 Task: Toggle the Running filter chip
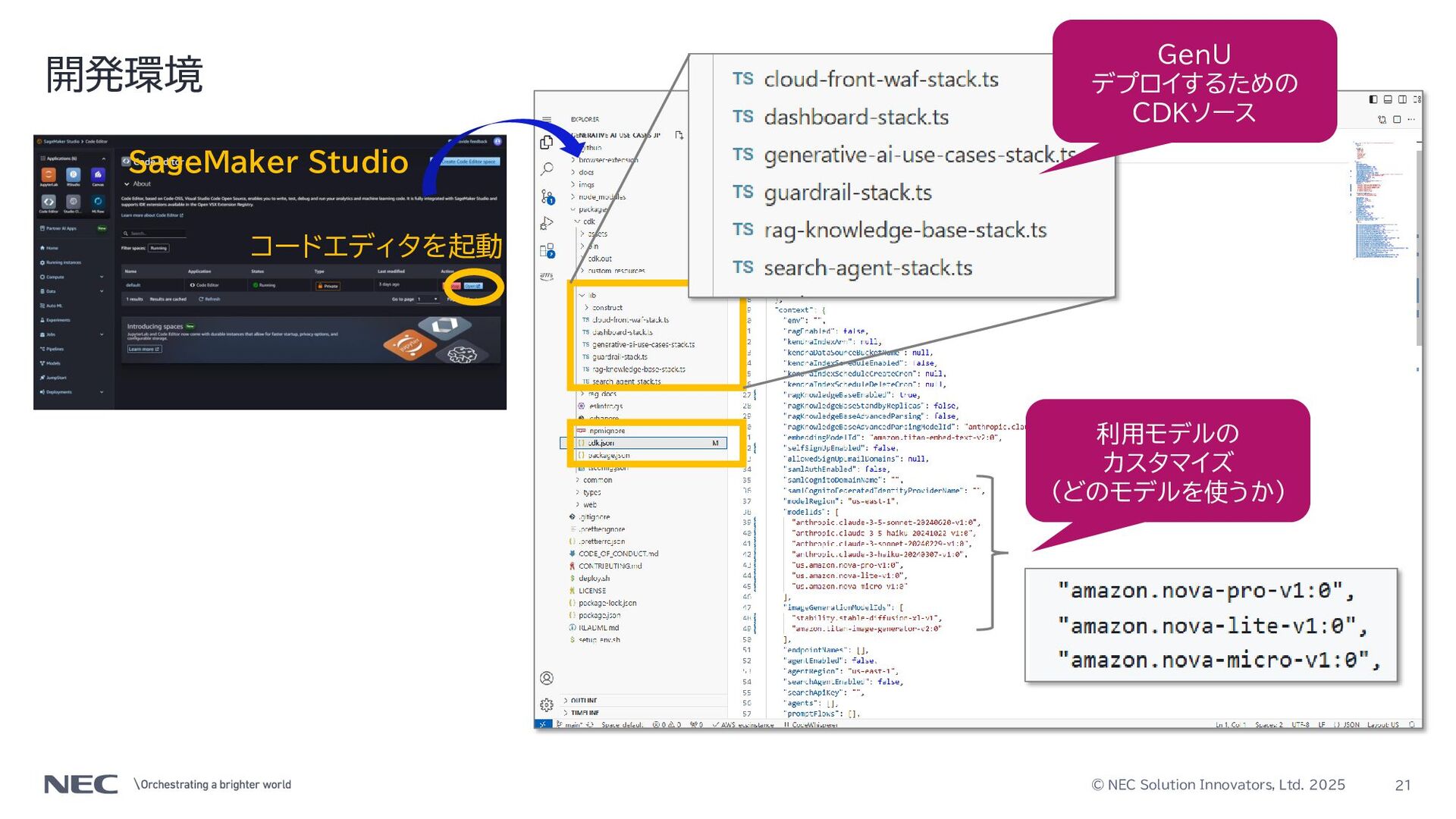tap(158, 248)
